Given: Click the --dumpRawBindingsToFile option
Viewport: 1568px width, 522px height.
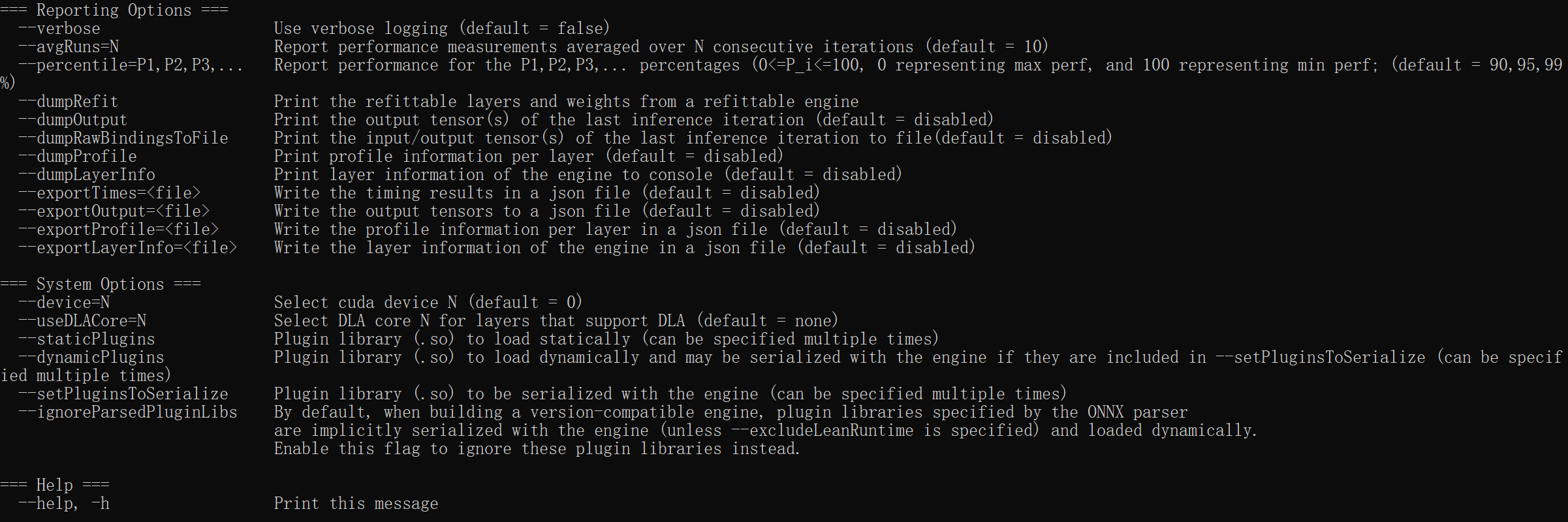Looking at the screenshot, I should click(123, 138).
